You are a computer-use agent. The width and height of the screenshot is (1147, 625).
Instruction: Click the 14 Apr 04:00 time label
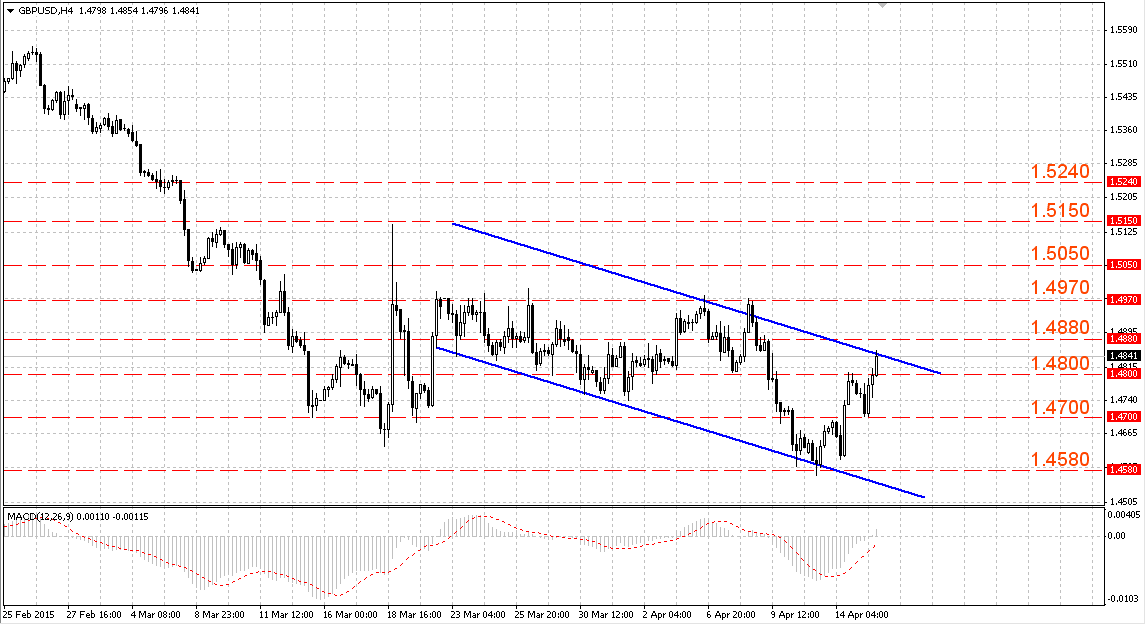862,615
